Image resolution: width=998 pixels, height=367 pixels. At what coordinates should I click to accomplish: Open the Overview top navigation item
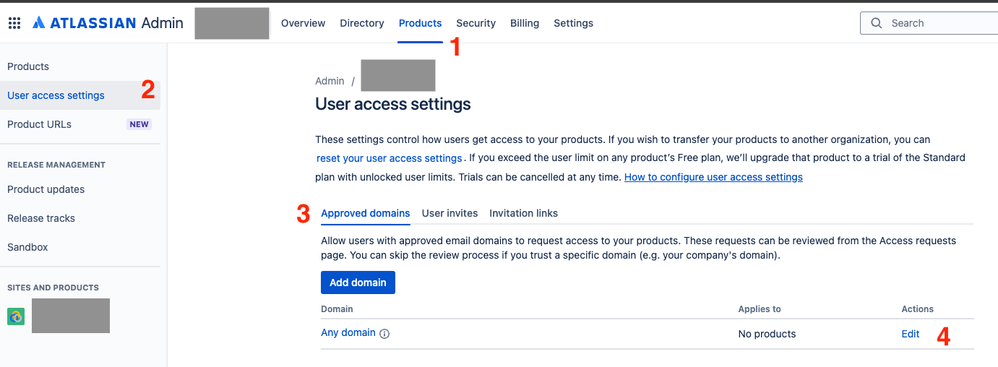click(303, 23)
